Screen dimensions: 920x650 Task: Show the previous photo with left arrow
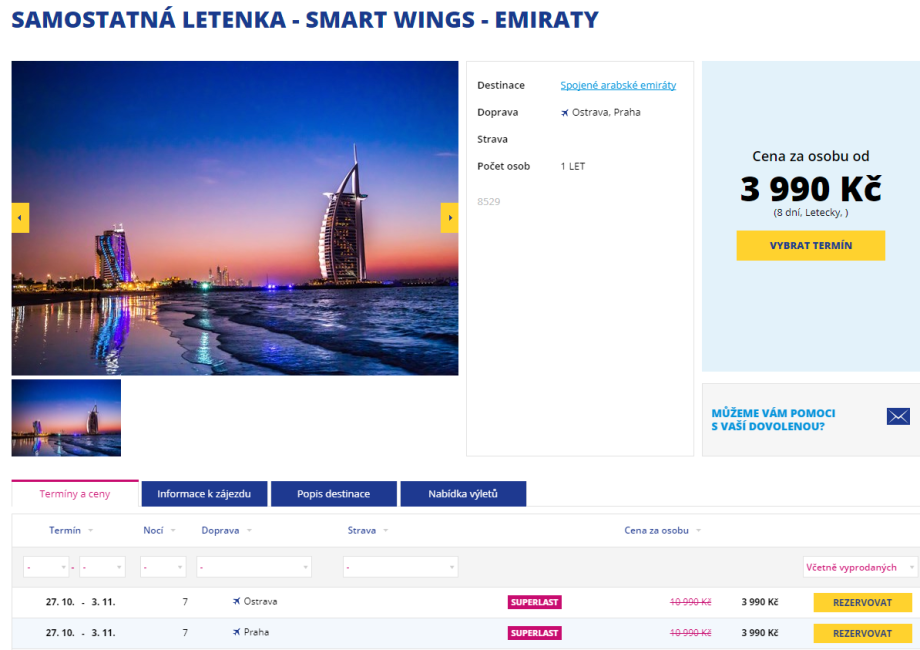coord(20,218)
